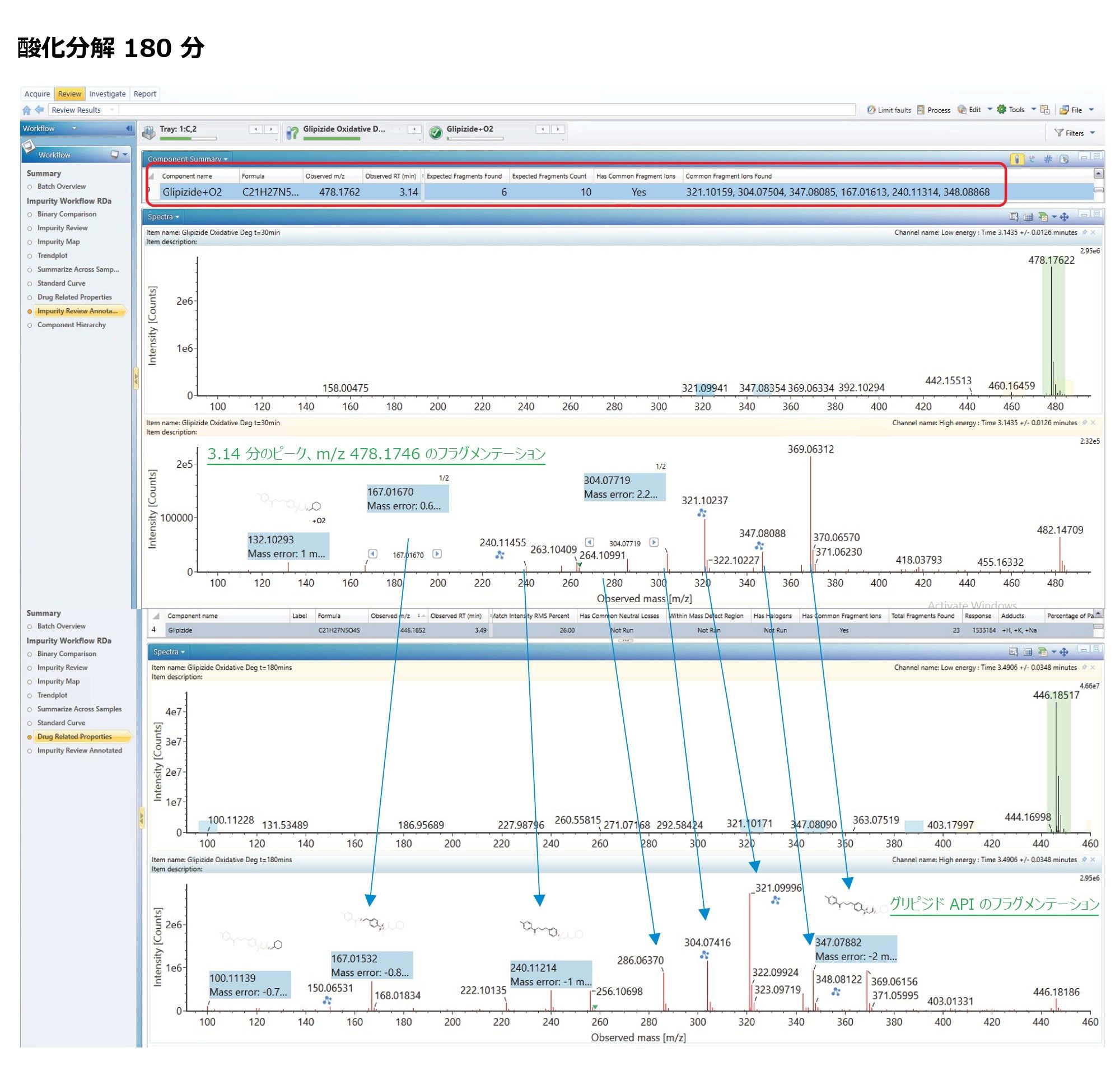Select Trendplot in upper workflow list
This screenshot has height=1066, width=1120.
(52, 255)
